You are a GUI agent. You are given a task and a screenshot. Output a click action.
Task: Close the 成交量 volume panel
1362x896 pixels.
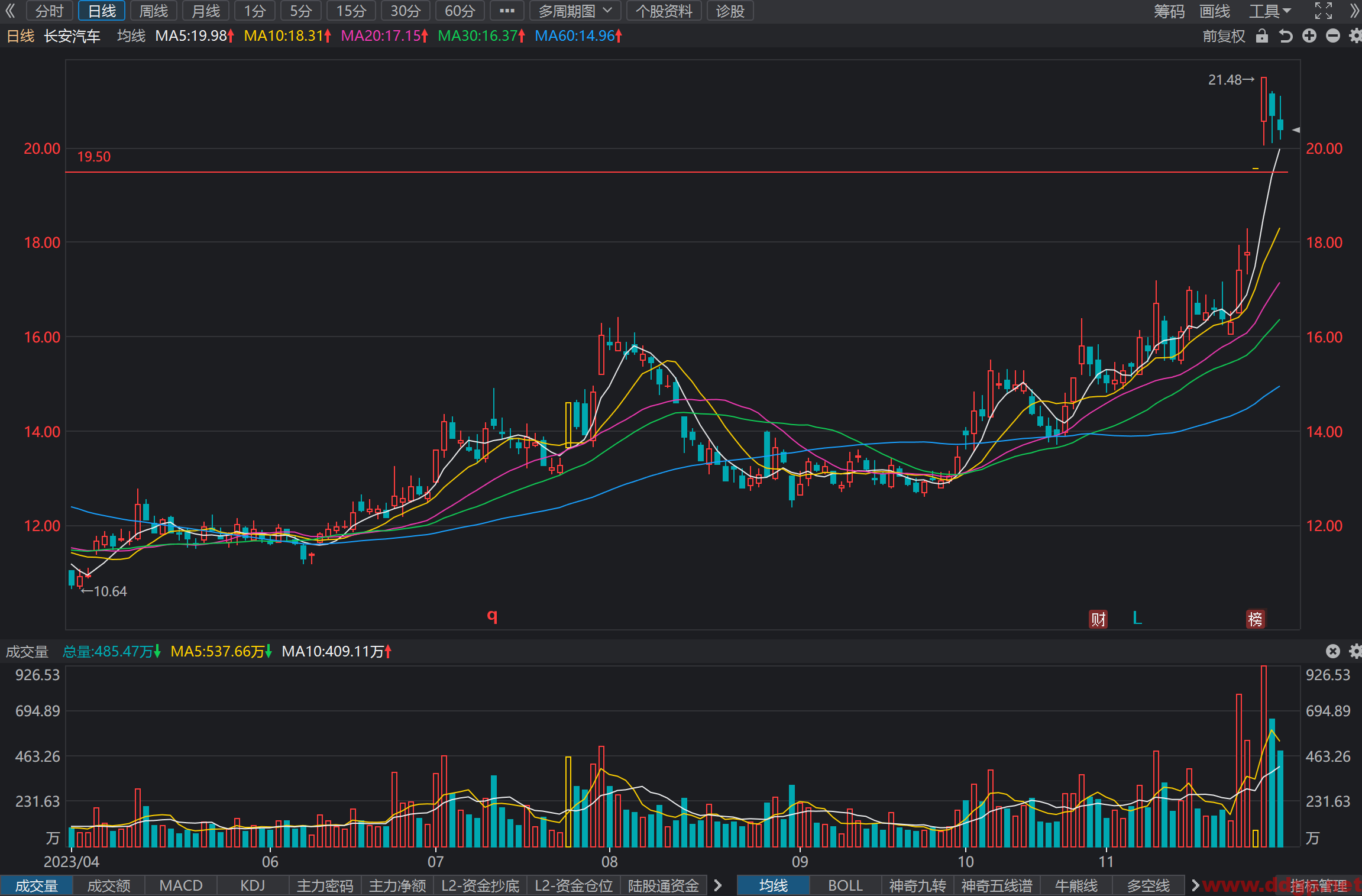(1332, 651)
